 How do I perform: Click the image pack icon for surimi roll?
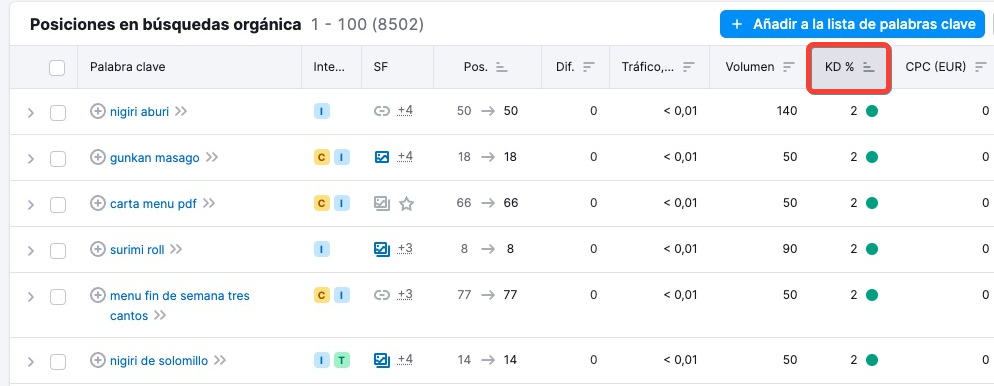(x=382, y=249)
